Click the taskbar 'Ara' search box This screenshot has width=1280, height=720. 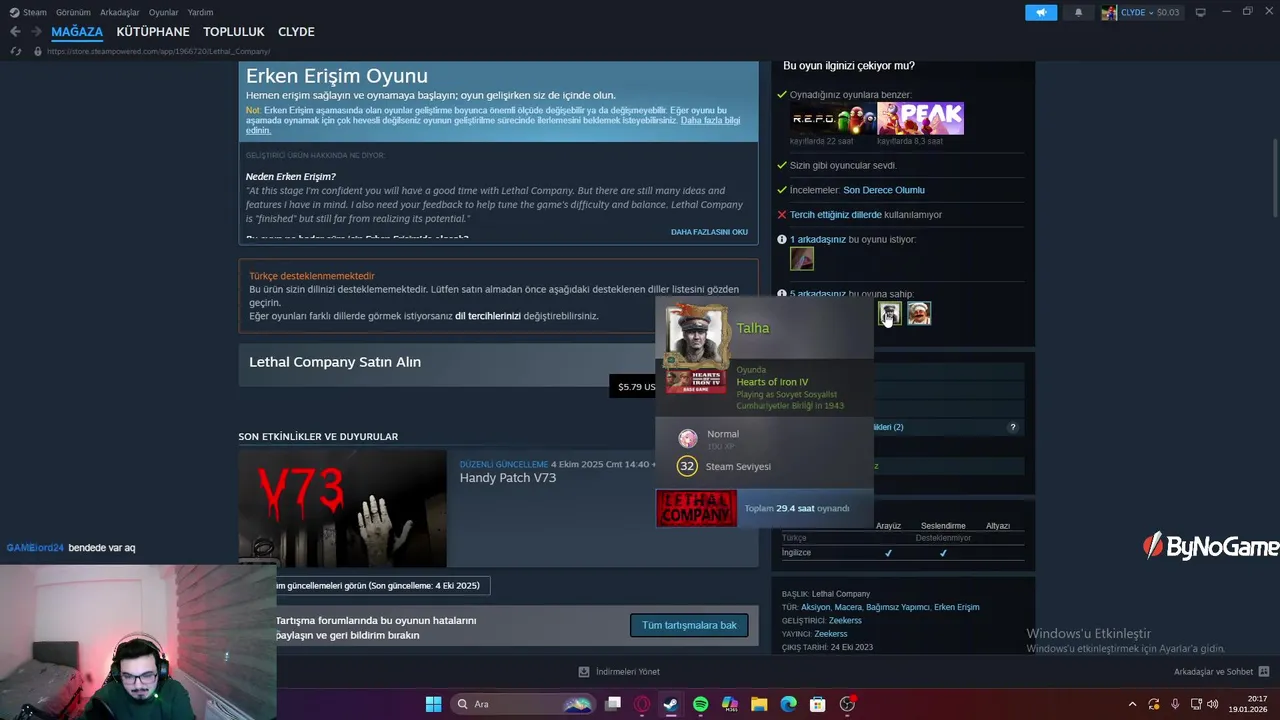click(523, 704)
